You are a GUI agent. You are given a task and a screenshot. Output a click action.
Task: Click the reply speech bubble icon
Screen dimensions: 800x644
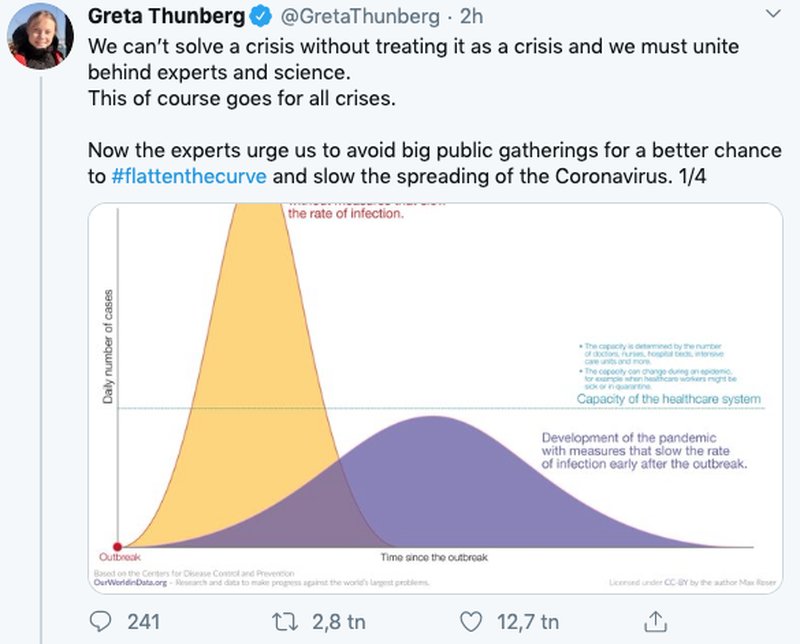101,622
